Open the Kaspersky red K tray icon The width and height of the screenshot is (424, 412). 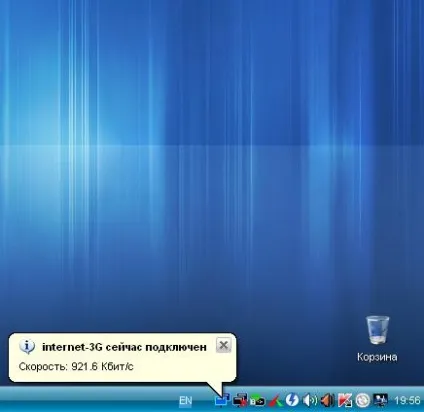pos(345,400)
